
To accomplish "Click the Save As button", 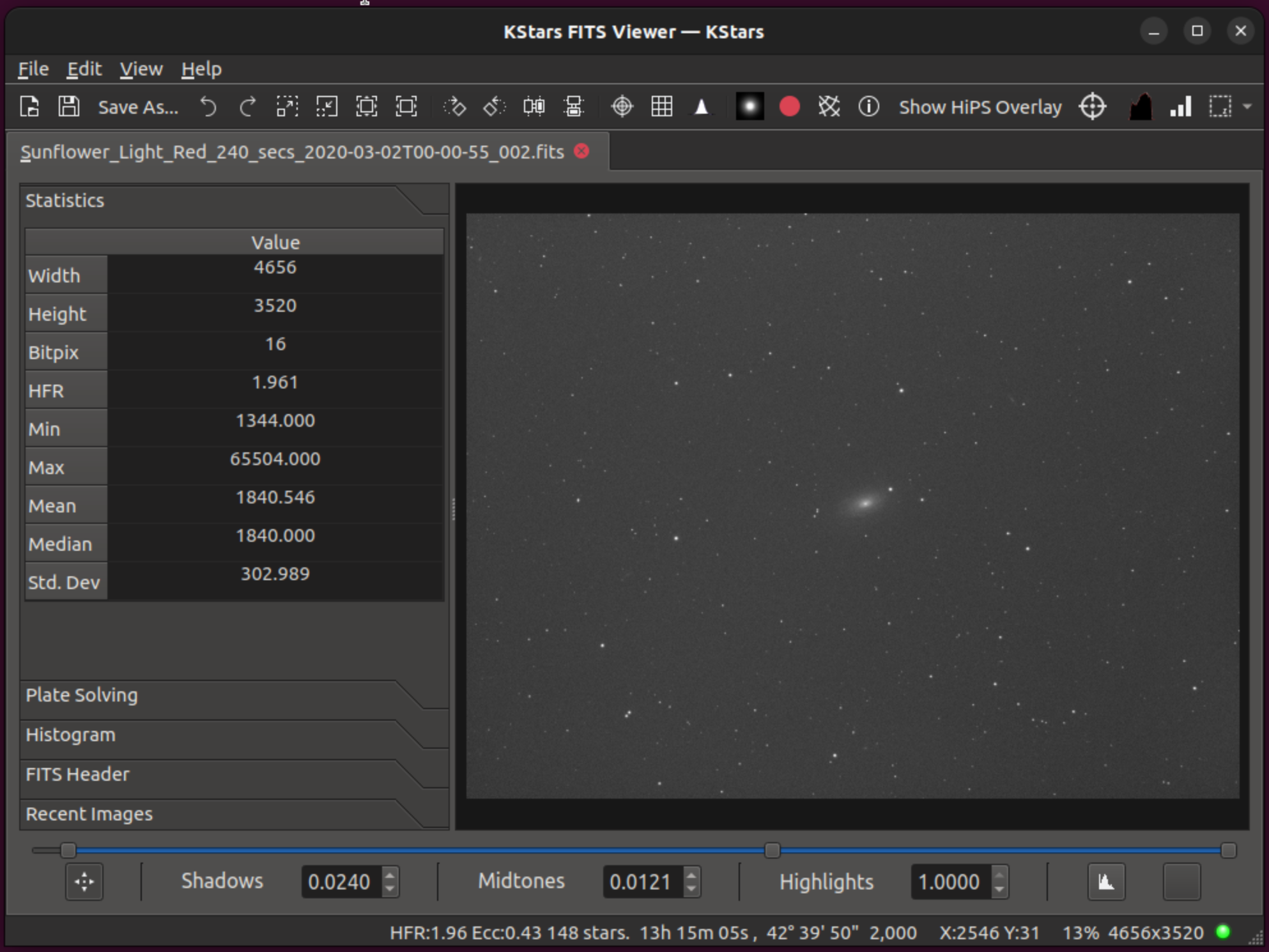I will click(137, 108).
